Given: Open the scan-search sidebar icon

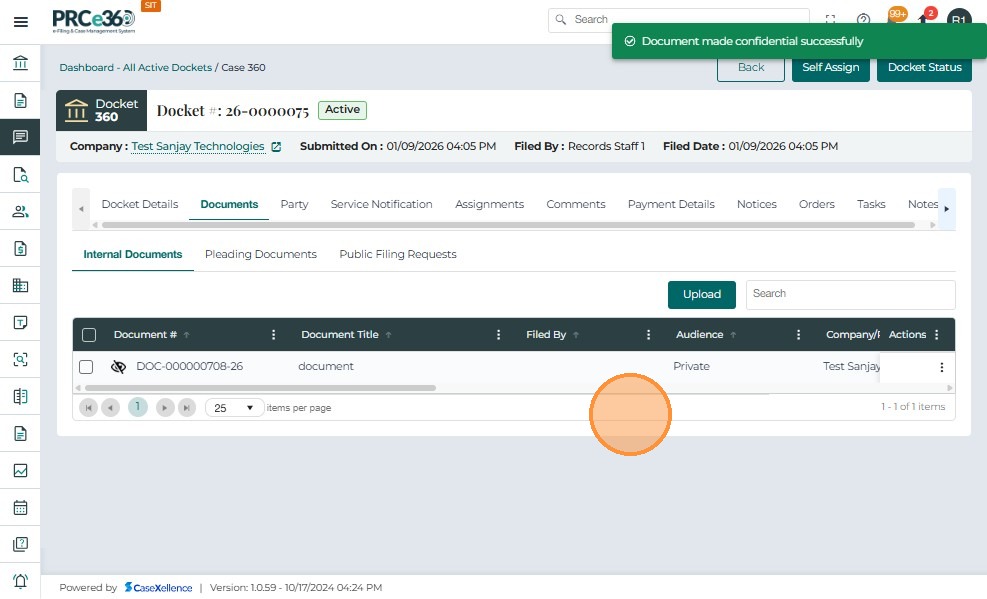Looking at the screenshot, I should (20, 359).
